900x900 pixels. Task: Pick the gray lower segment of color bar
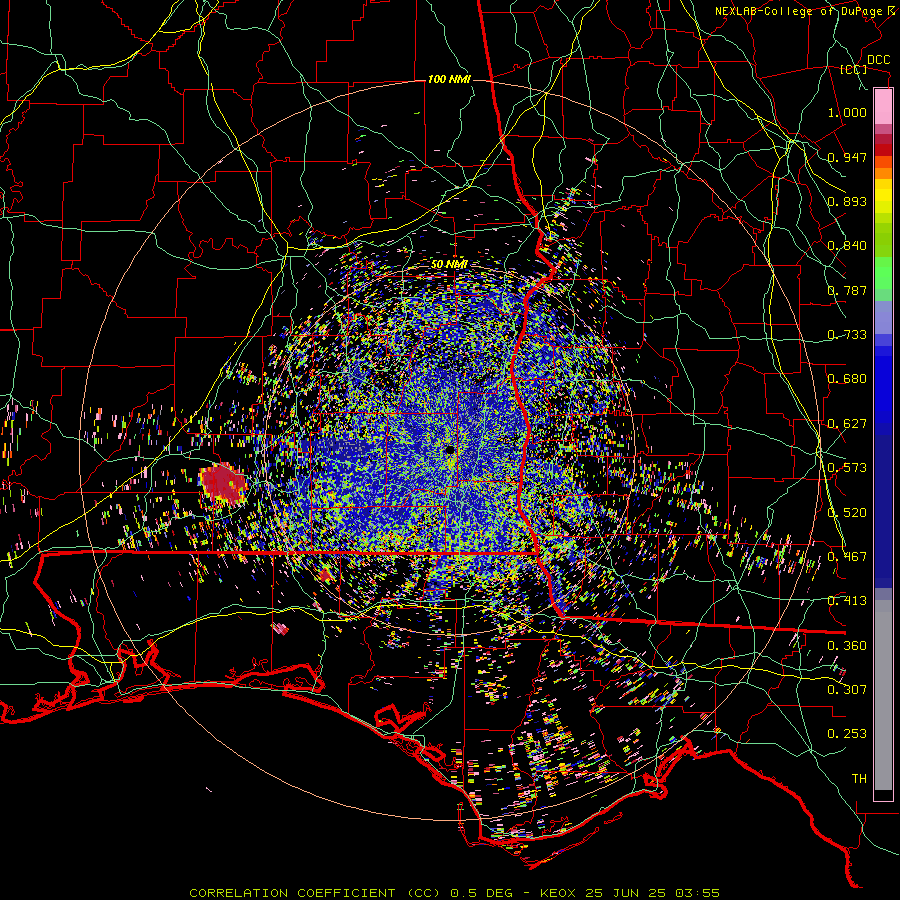click(883, 695)
